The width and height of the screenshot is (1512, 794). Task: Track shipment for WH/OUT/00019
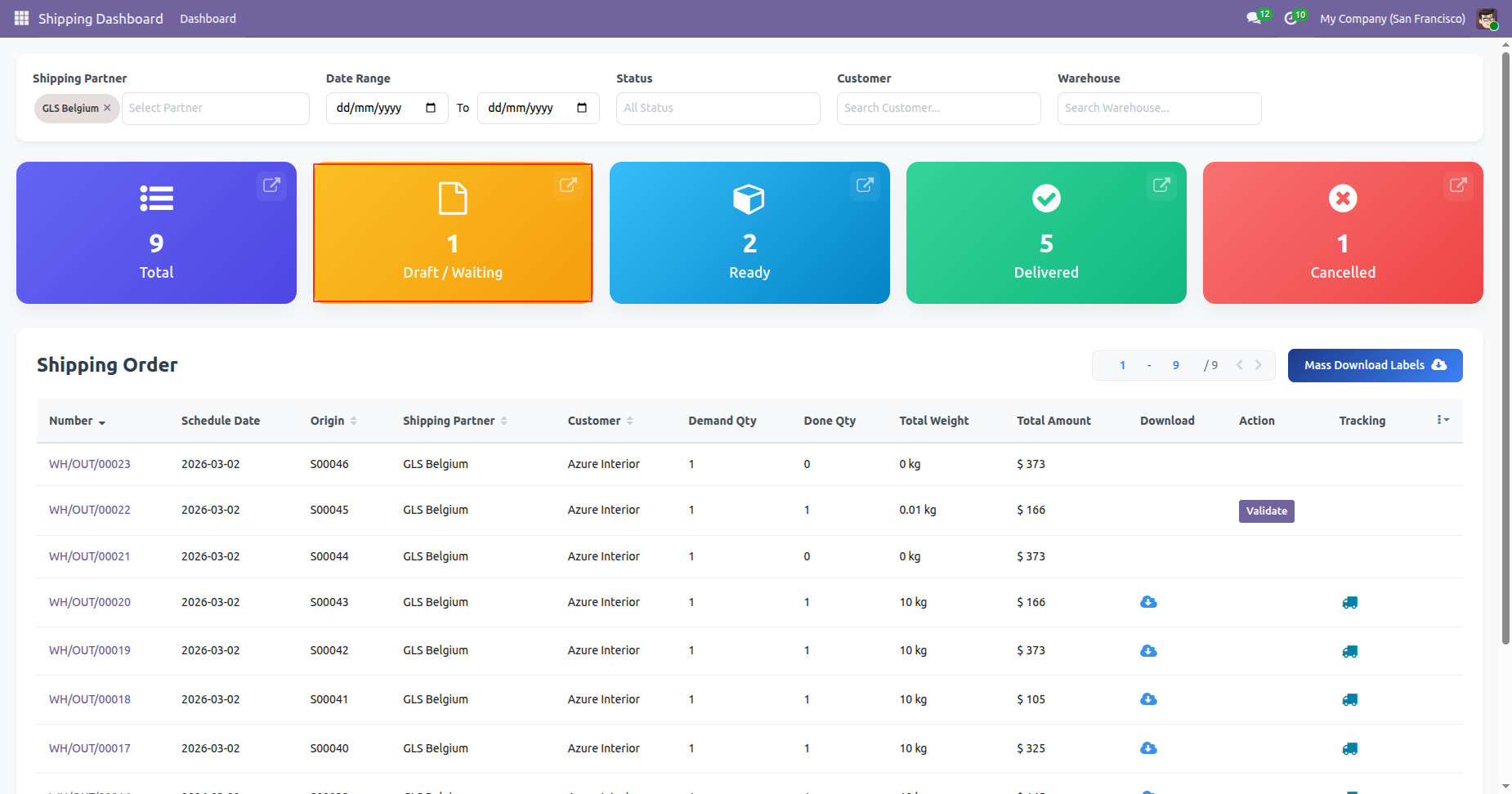point(1349,651)
